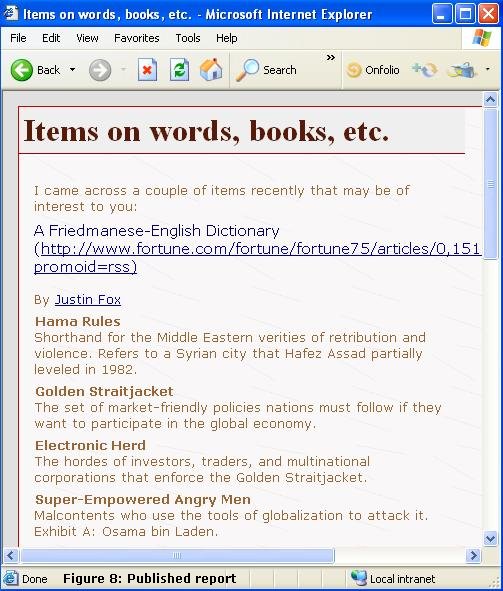
Task: Open the Edit menu
Action: [x=51, y=38]
